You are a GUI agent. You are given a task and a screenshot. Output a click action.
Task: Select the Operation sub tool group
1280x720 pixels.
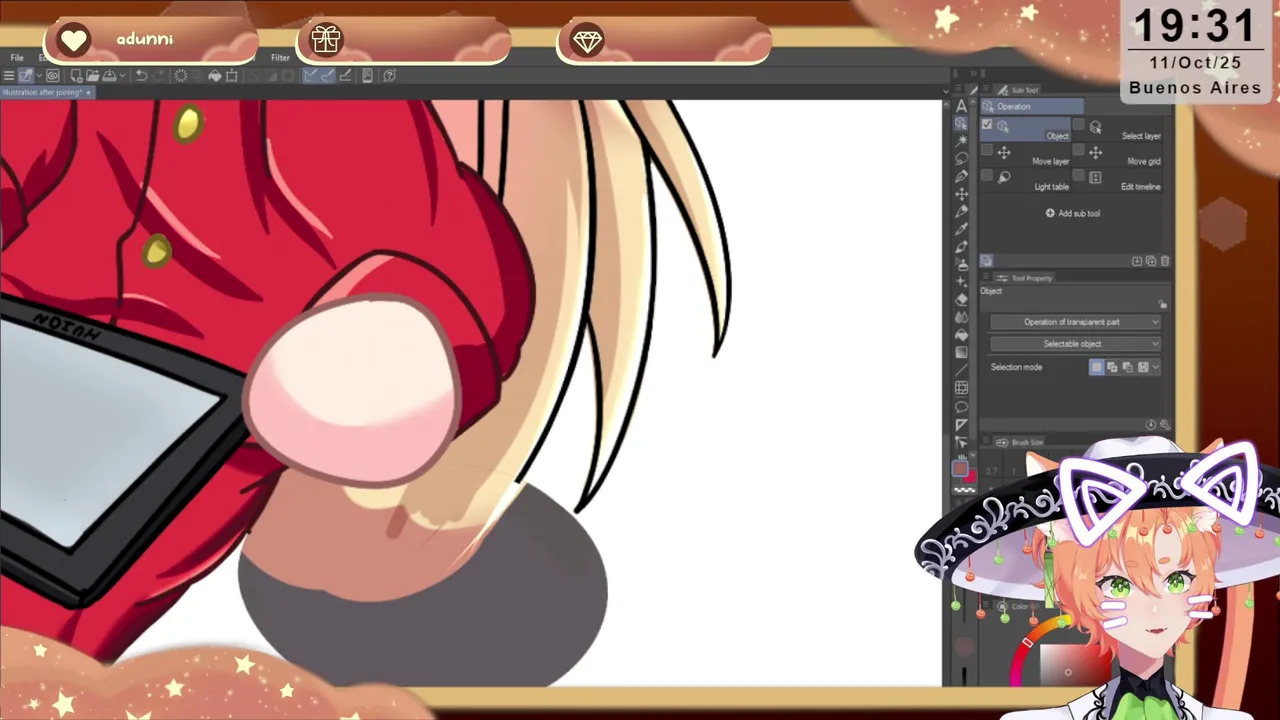click(x=1032, y=106)
